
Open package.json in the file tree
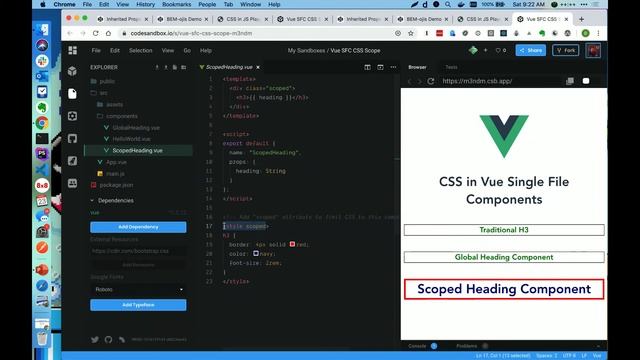(116, 185)
